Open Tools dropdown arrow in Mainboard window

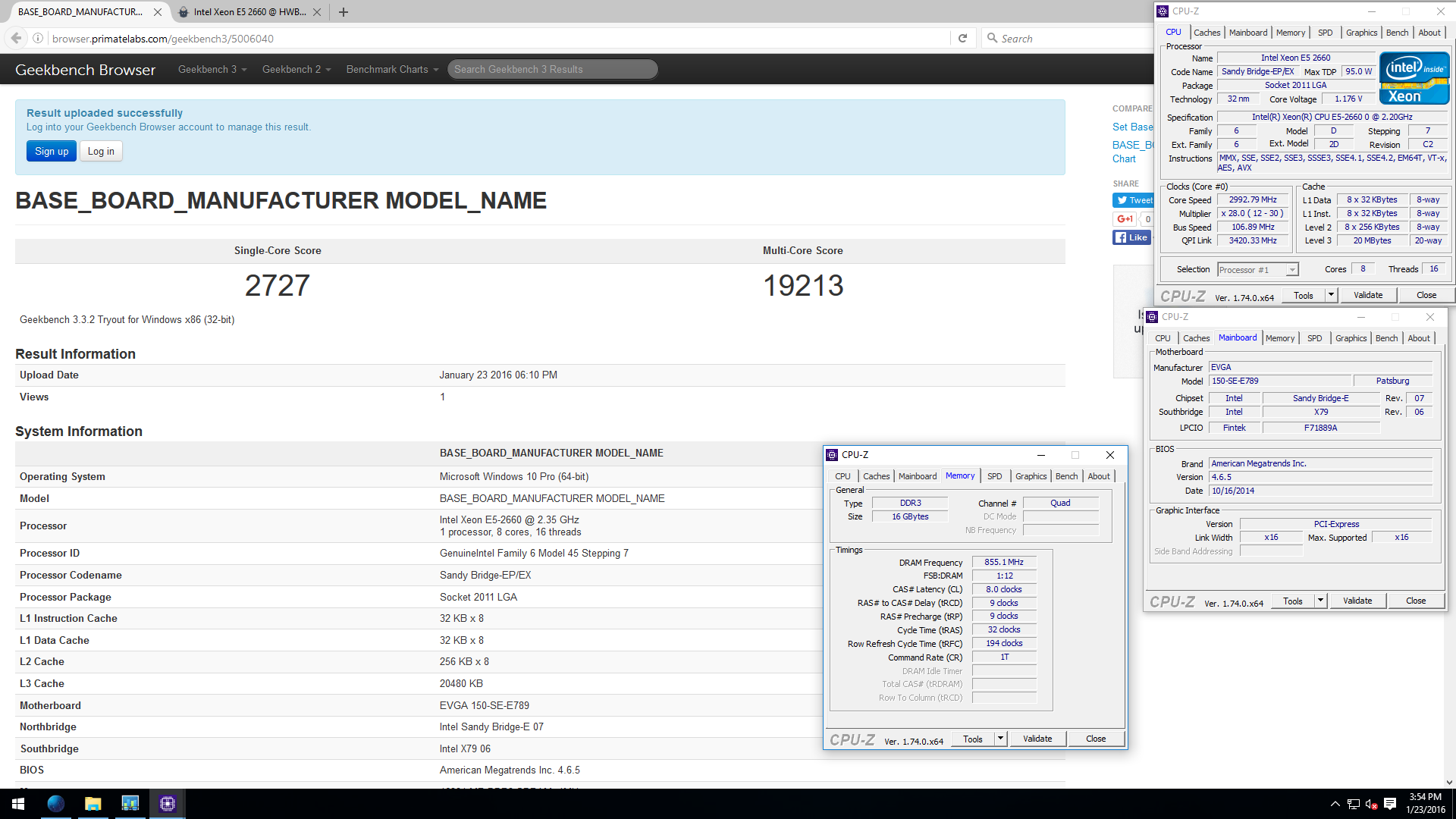pyautogui.click(x=1320, y=601)
